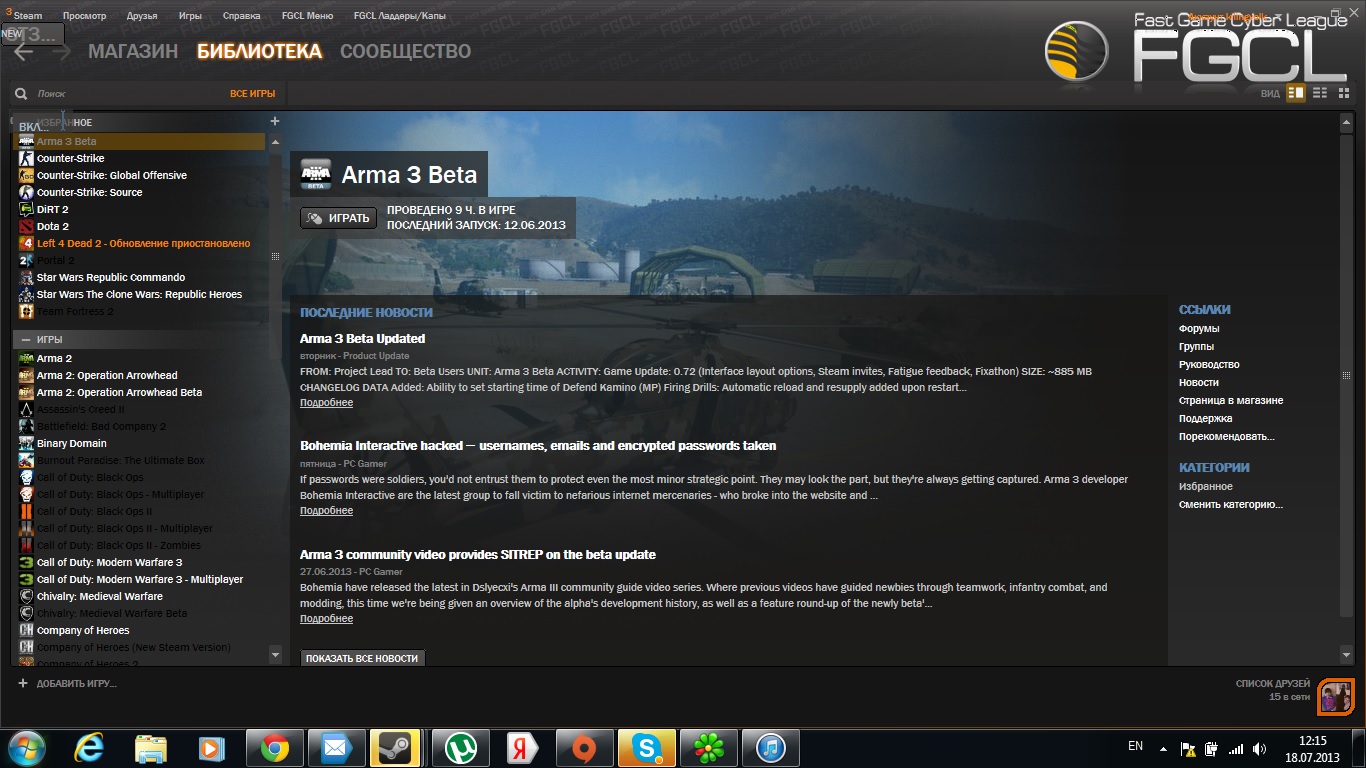This screenshot has height=768, width=1366.
Task: Click the Counter-Strike: Global Offensive icon
Action: (27, 175)
